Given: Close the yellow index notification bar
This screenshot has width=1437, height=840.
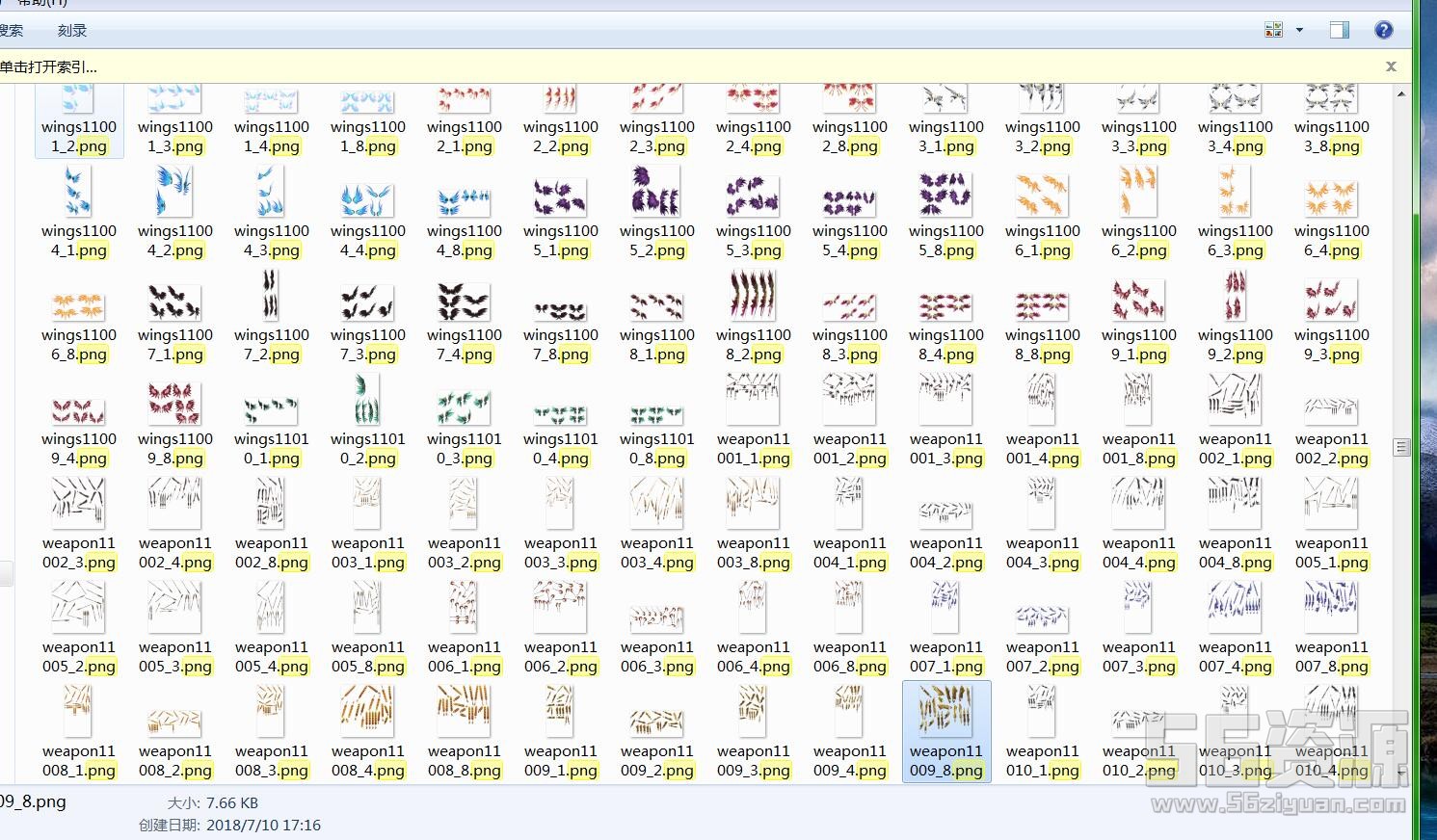Looking at the screenshot, I should 1391,66.
